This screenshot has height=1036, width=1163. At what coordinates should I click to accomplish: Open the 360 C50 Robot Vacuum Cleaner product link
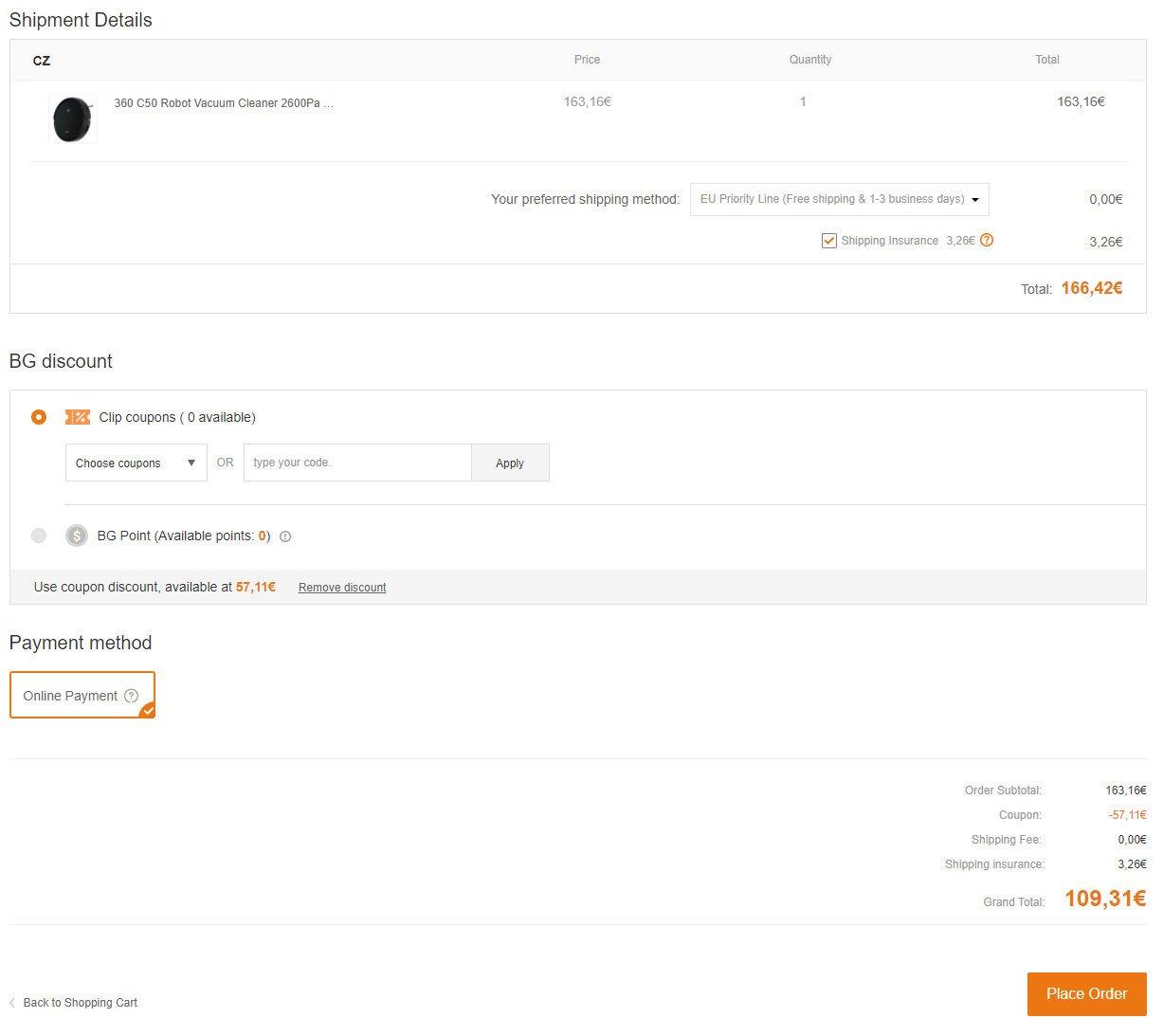point(224,103)
